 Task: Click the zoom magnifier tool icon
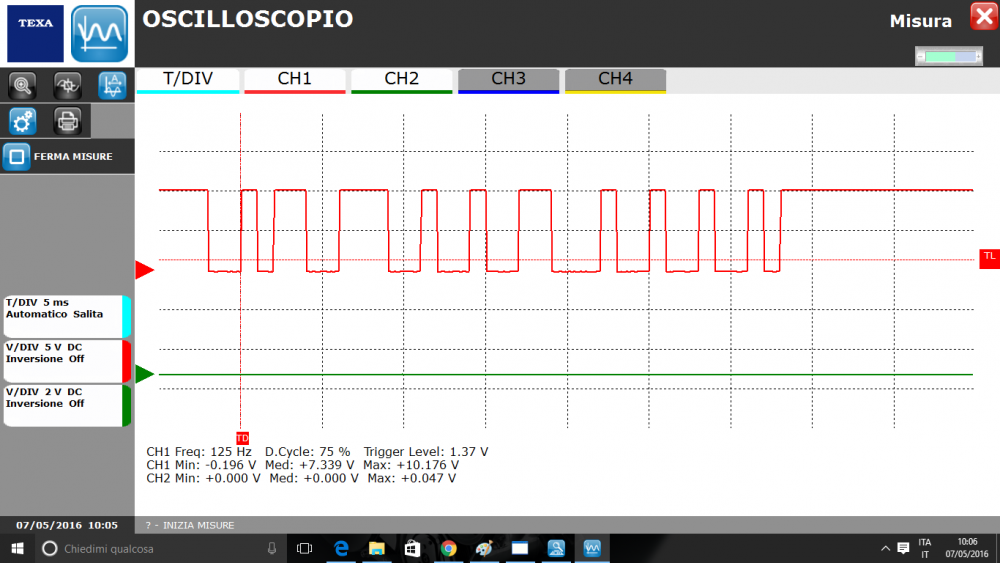22,85
